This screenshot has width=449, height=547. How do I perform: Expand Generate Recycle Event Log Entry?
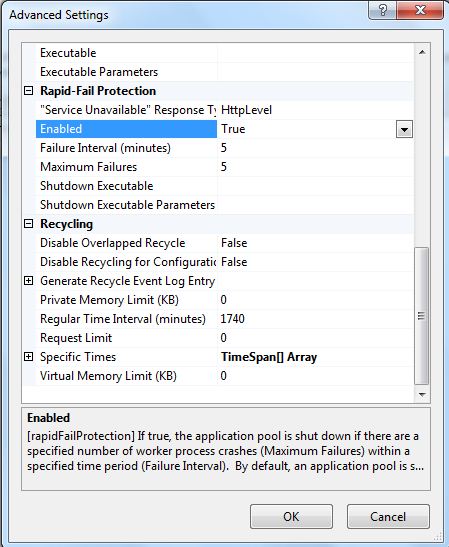(29, 281)
